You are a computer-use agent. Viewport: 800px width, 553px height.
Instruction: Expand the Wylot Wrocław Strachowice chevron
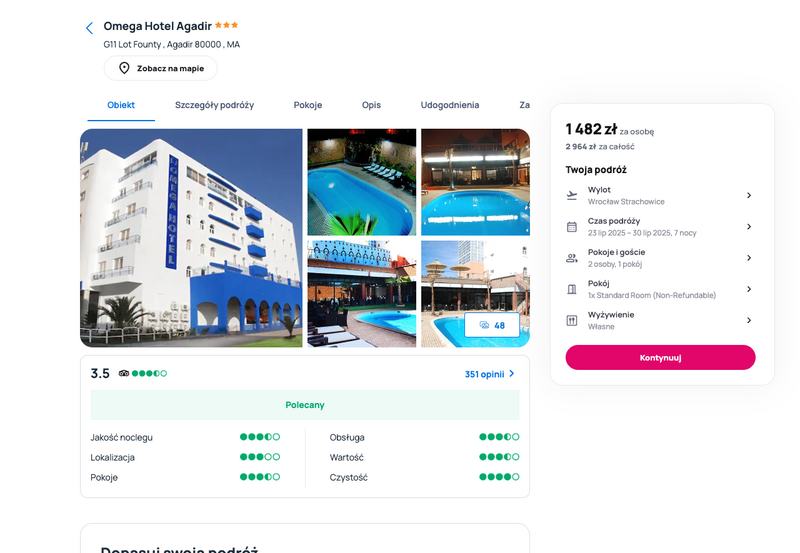pyautogui.click(x=749, y=195)
